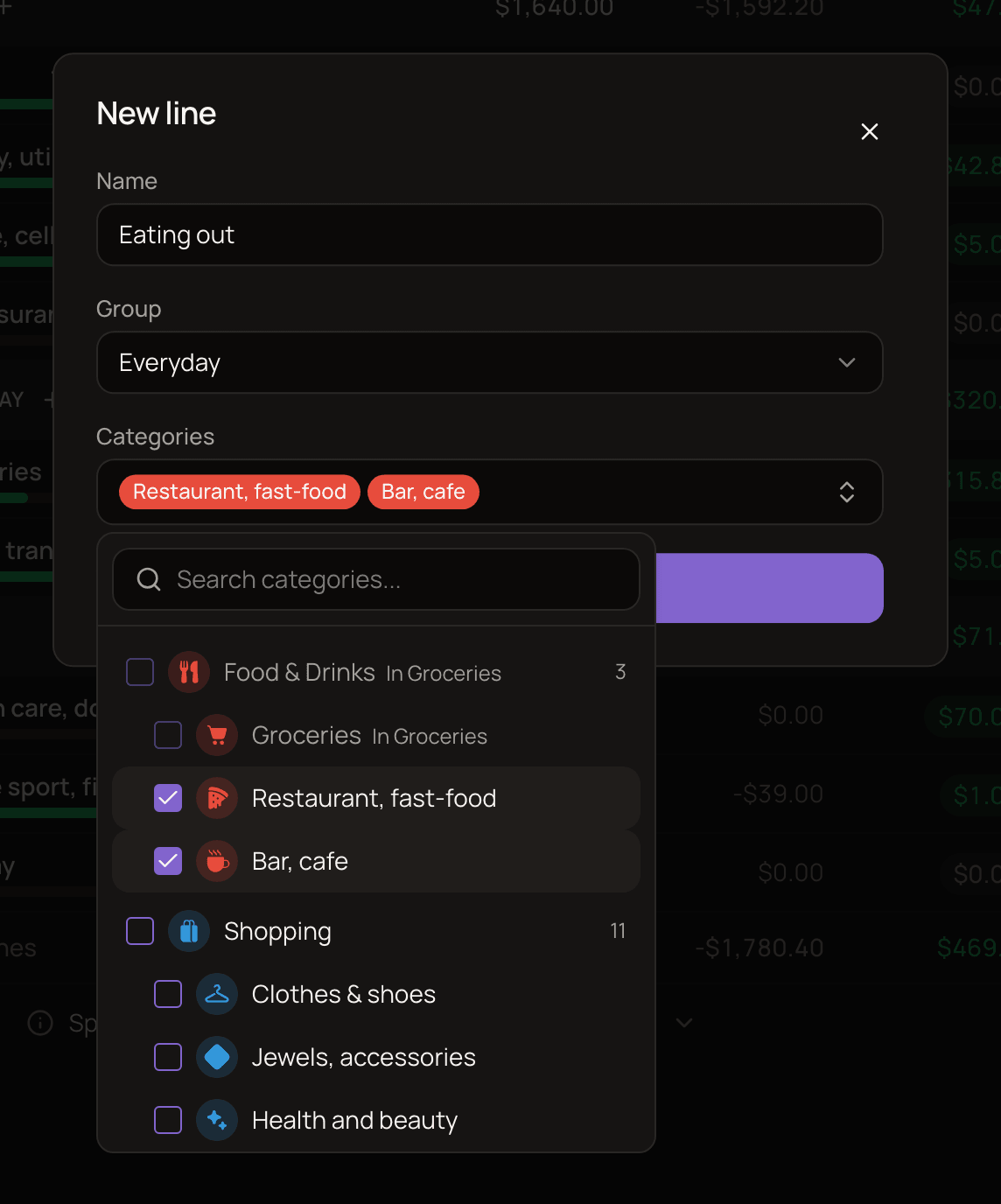Click the Restaurant, fast-food tag chip
This screenshot has height=1204, width=1001.
click(240, 492)
